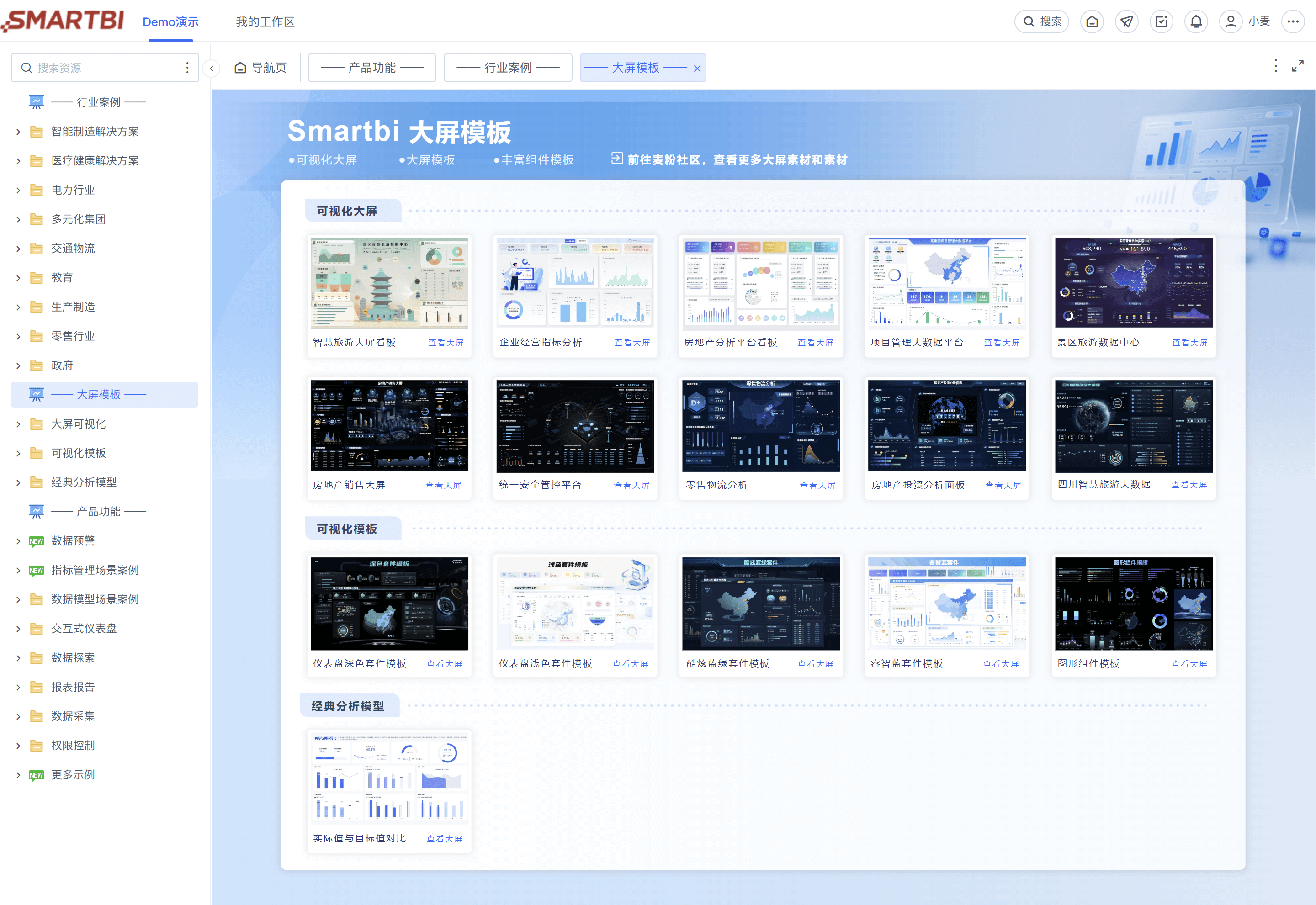
Task: Expand the 数据探索 folder
Action: point(18,658)
